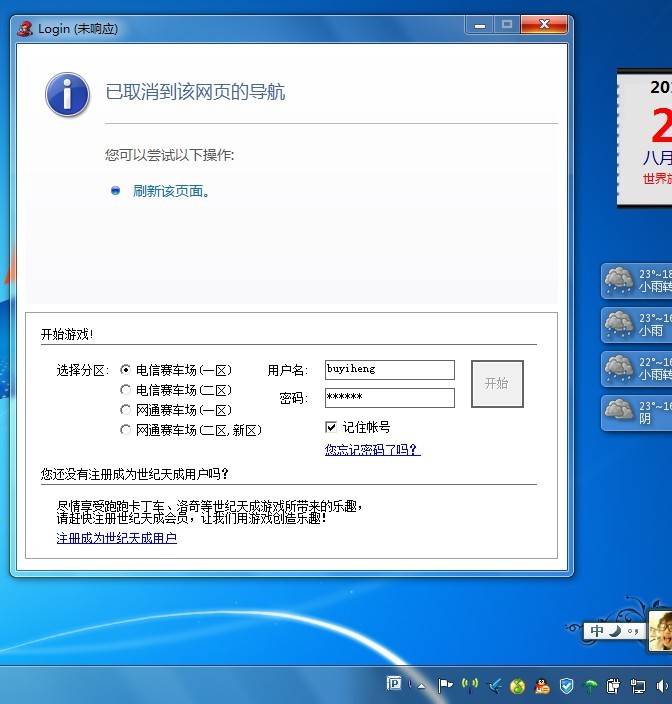
Task: Minimize the Login window
Action: (480, 25)
